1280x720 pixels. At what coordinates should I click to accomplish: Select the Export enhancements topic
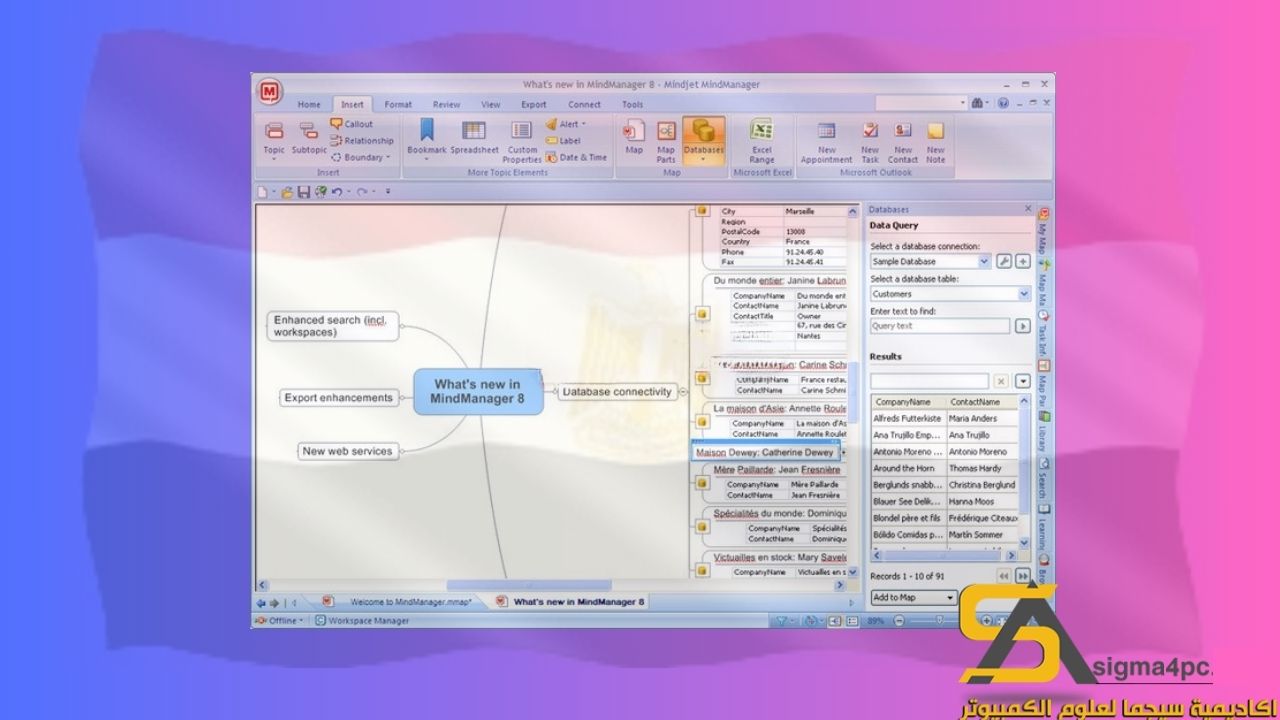338,398
